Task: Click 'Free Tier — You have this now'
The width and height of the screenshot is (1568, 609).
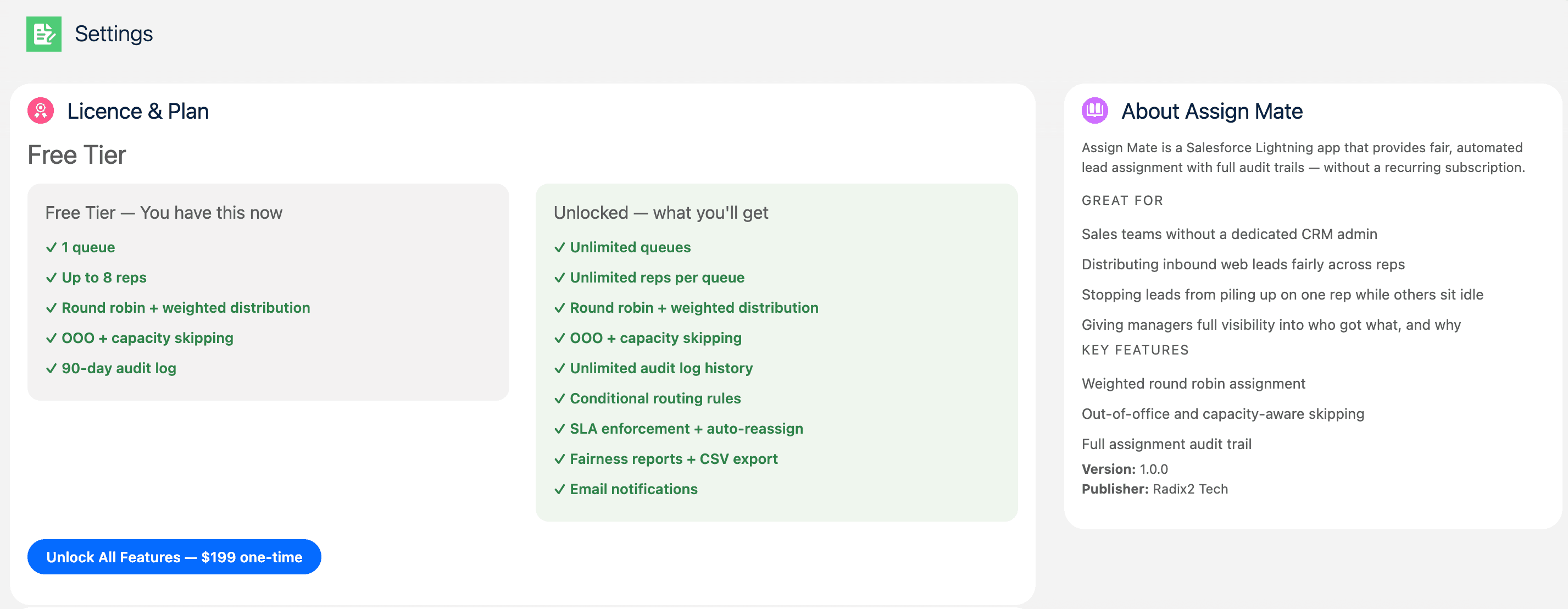Action: [164, 213]
